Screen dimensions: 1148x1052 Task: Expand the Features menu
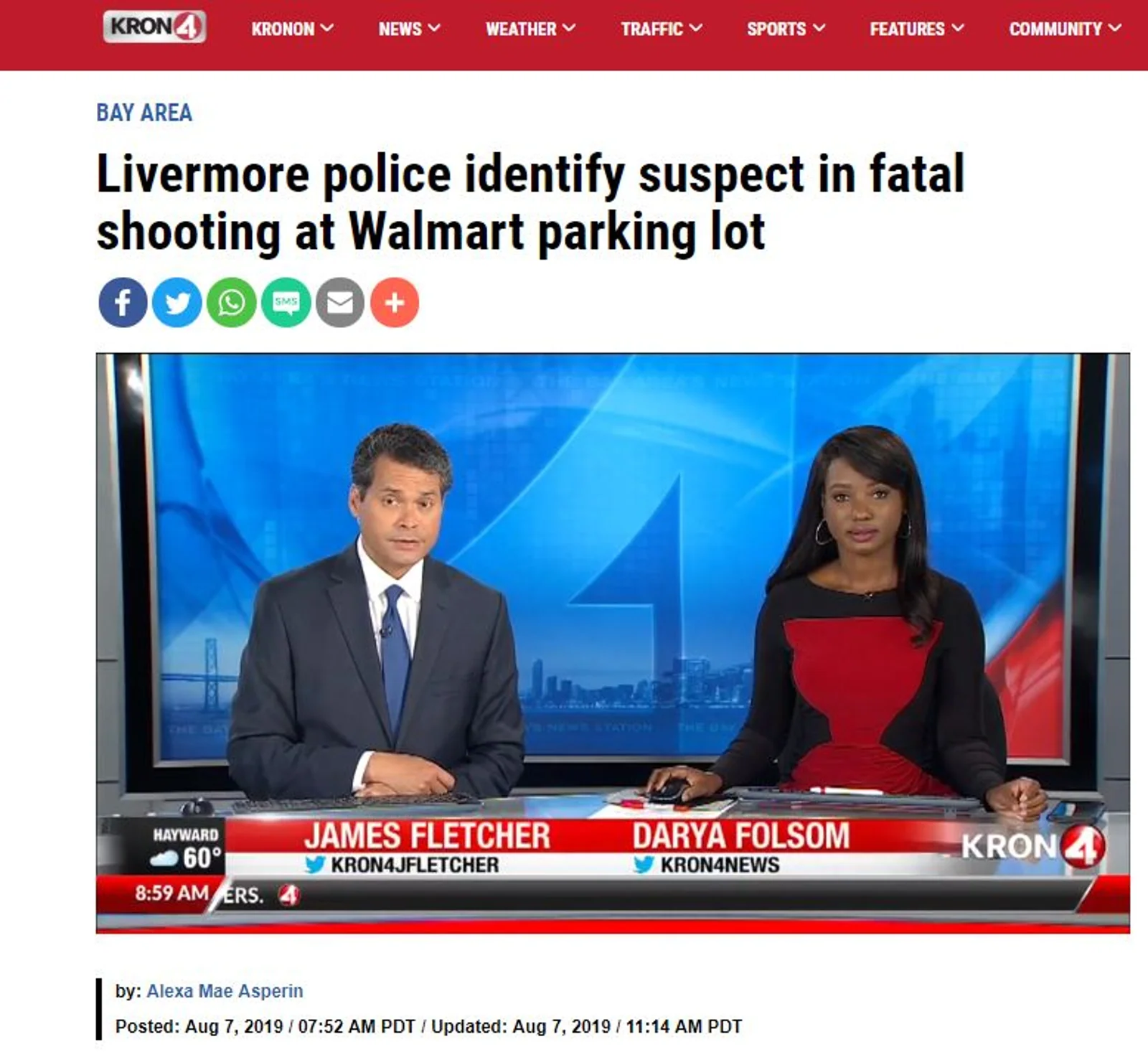tap(917, 29)
